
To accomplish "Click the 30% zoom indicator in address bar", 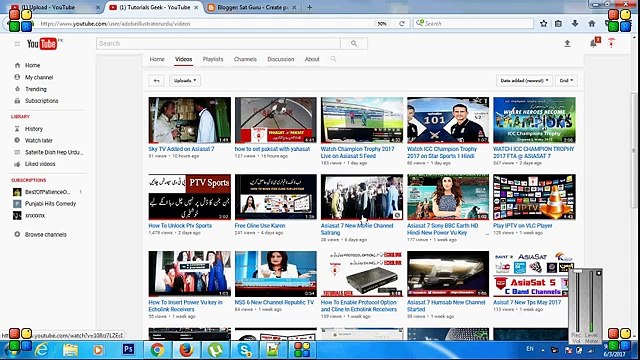I will click(382, 24).
